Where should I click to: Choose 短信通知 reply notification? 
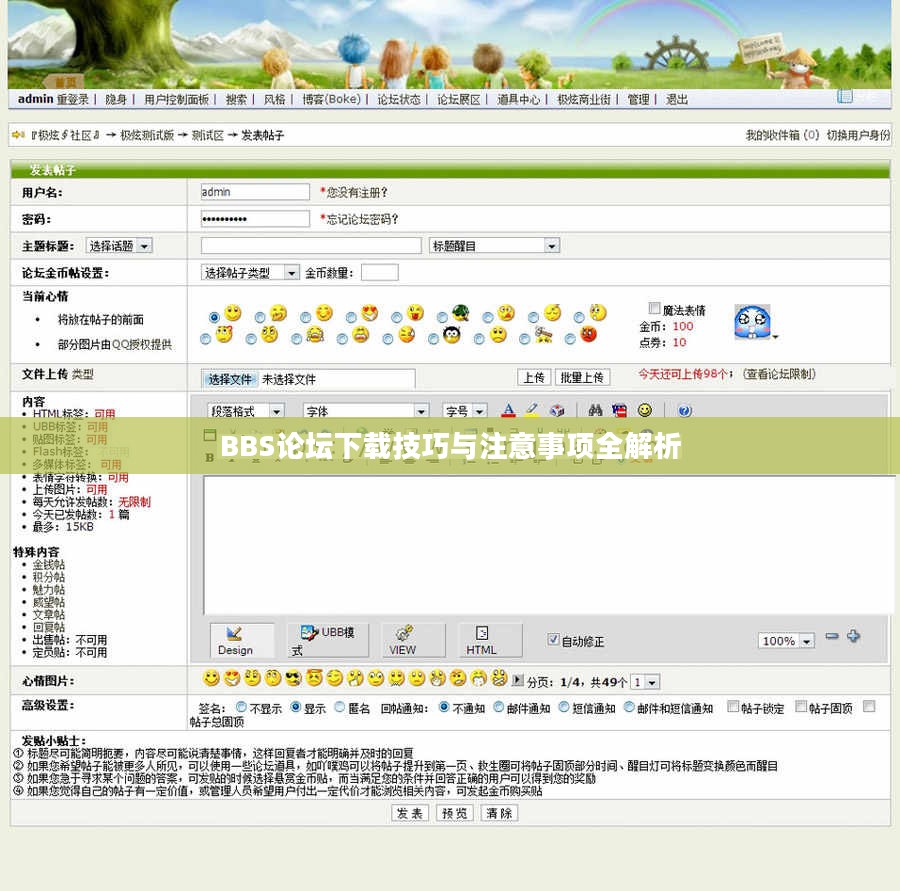[x=564, y=707]
